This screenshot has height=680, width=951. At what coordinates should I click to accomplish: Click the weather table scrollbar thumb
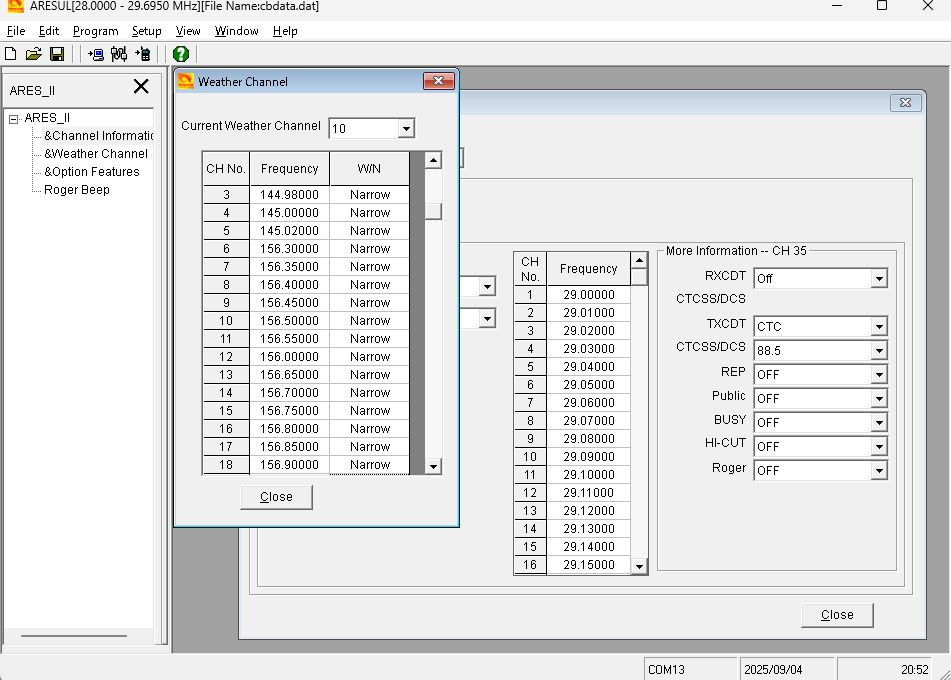click(x=433, y=211)
